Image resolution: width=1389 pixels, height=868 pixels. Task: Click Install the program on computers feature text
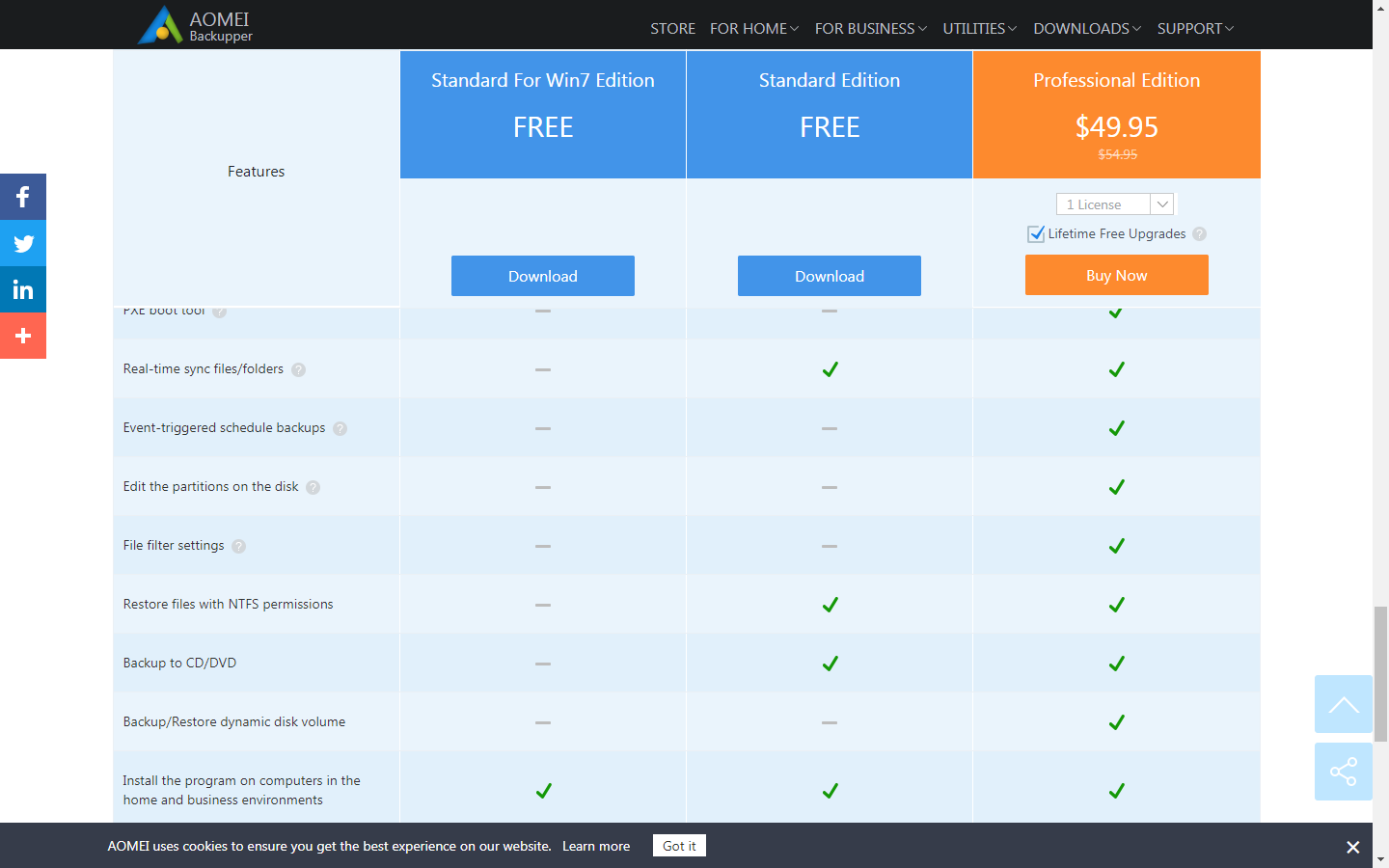click(241, 791)
